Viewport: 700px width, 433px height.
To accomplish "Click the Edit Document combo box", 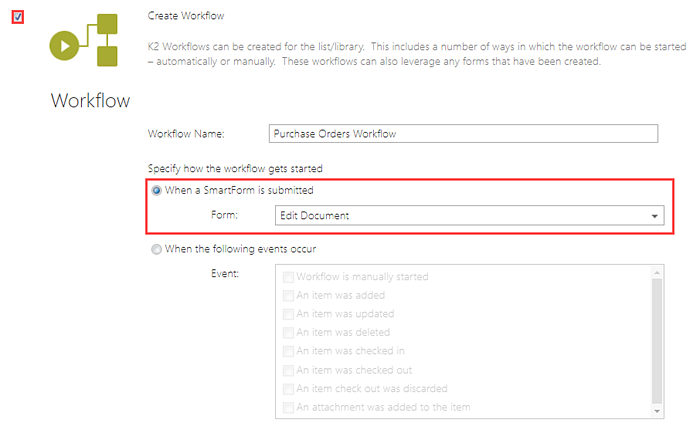I will coord(462,216).
